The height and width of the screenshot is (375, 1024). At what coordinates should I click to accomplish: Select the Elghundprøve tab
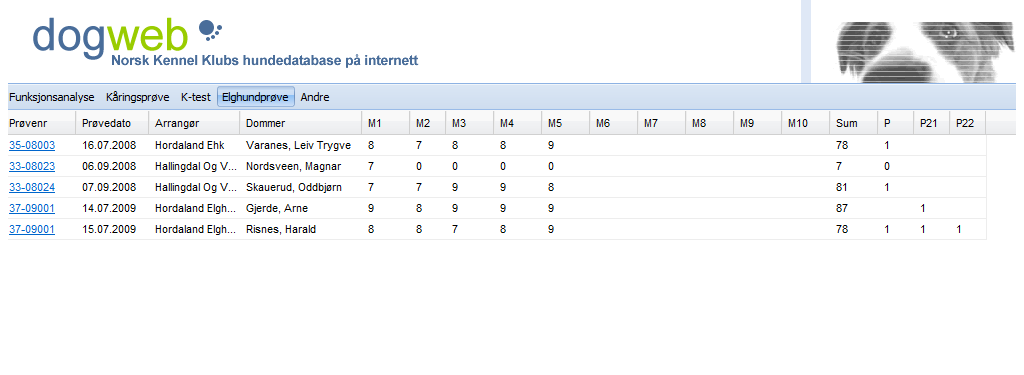[255, 97]
